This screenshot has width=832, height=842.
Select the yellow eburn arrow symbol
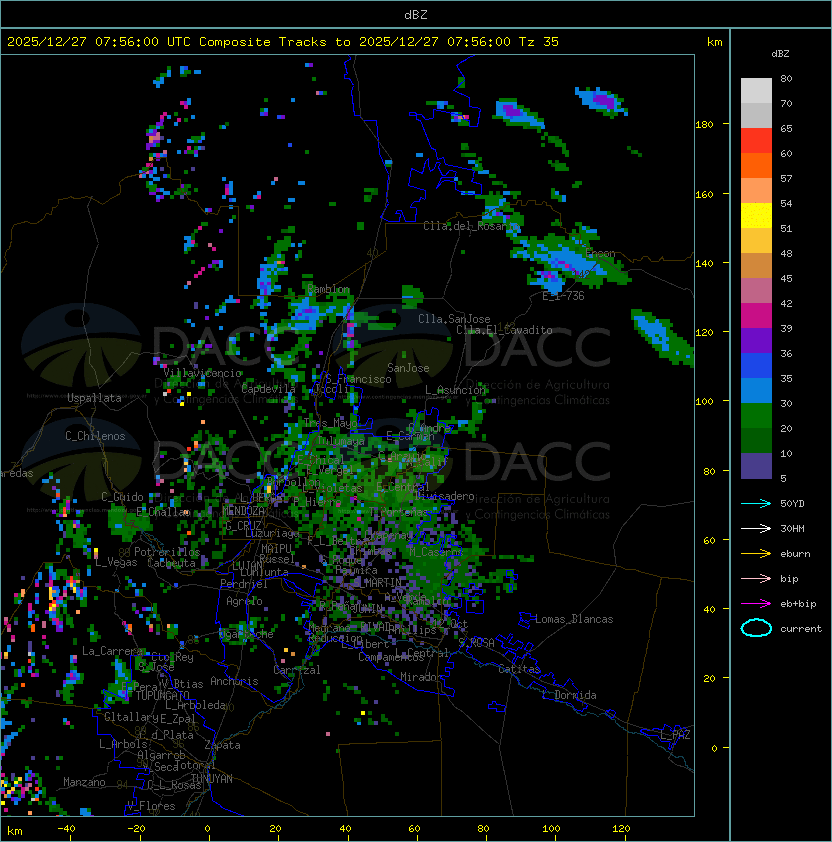[x=756, y=554]
